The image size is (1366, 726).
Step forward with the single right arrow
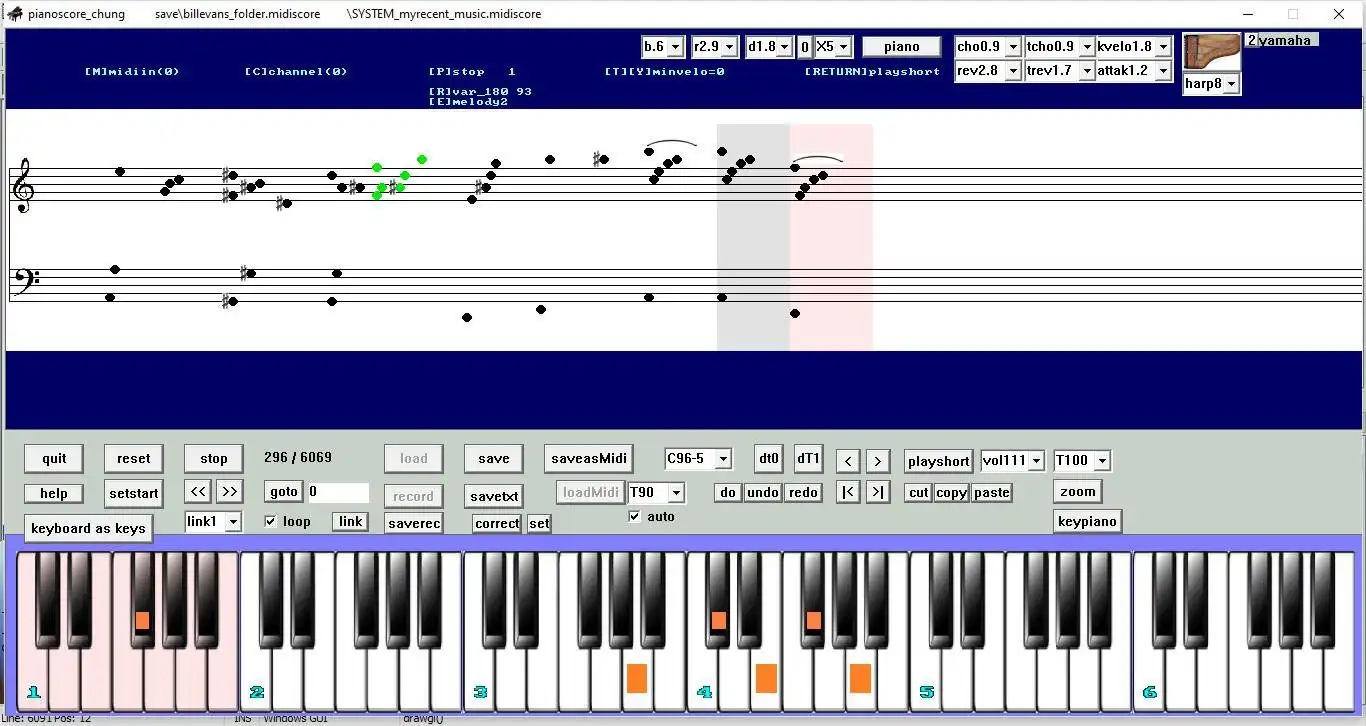(877, 461)
